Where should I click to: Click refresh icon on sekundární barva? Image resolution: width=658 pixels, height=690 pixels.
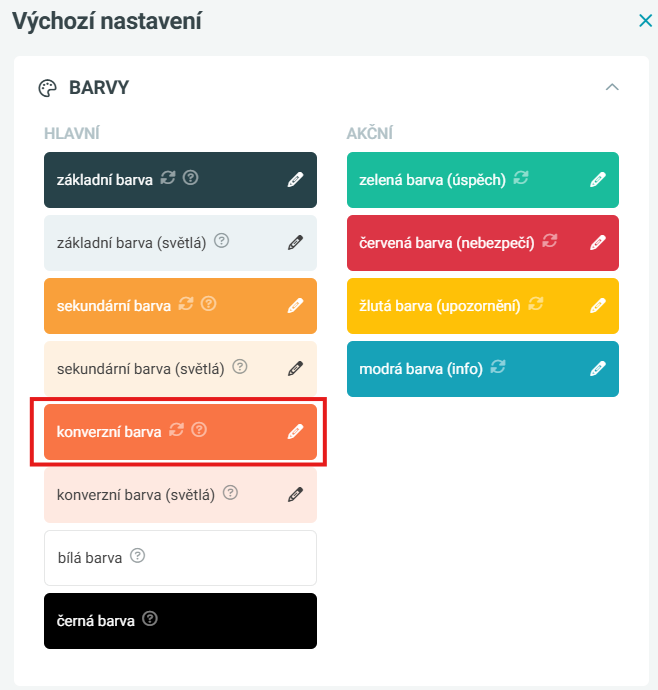point(185,304)
